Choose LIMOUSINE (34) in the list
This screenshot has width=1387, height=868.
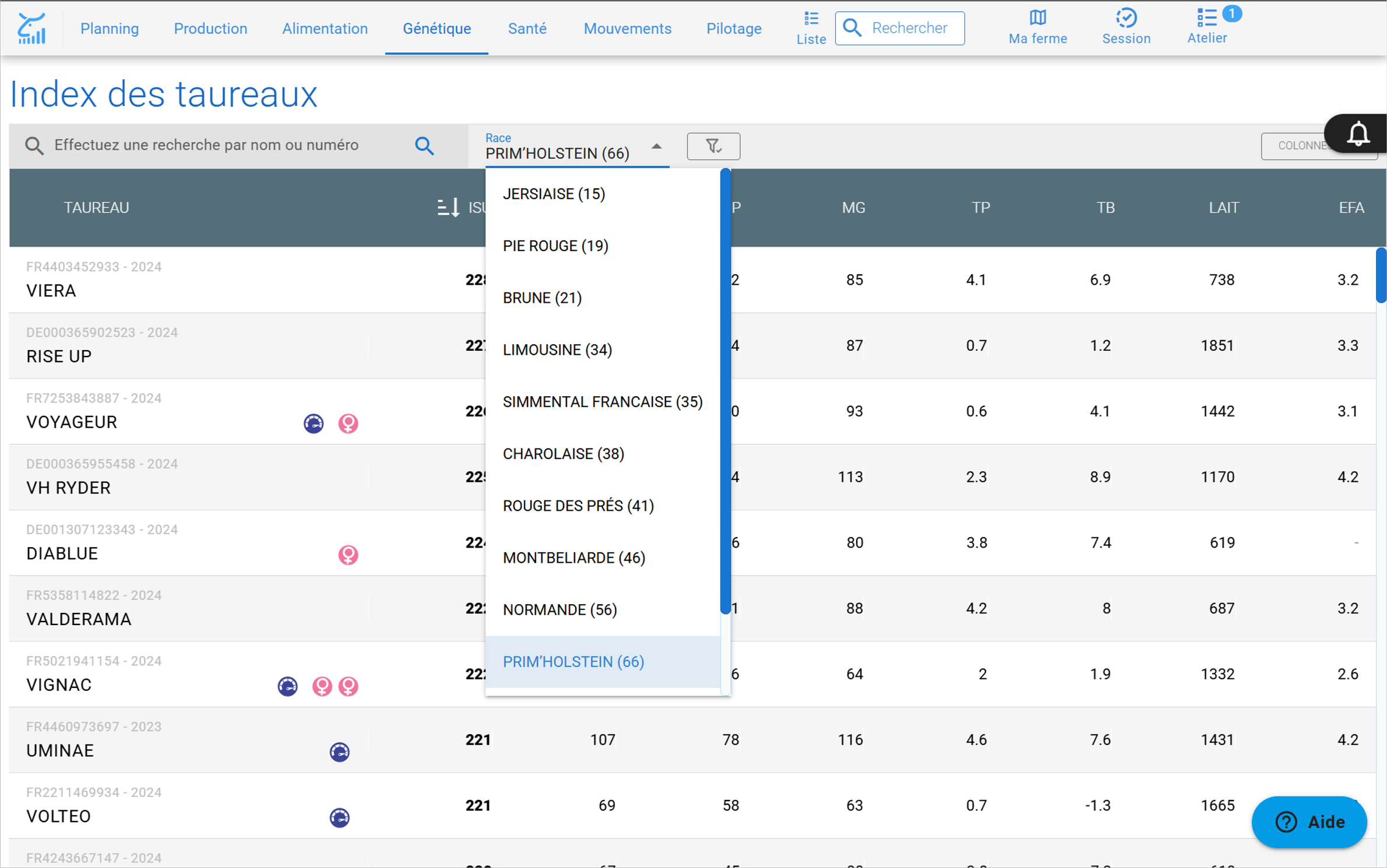pos(603,350)
